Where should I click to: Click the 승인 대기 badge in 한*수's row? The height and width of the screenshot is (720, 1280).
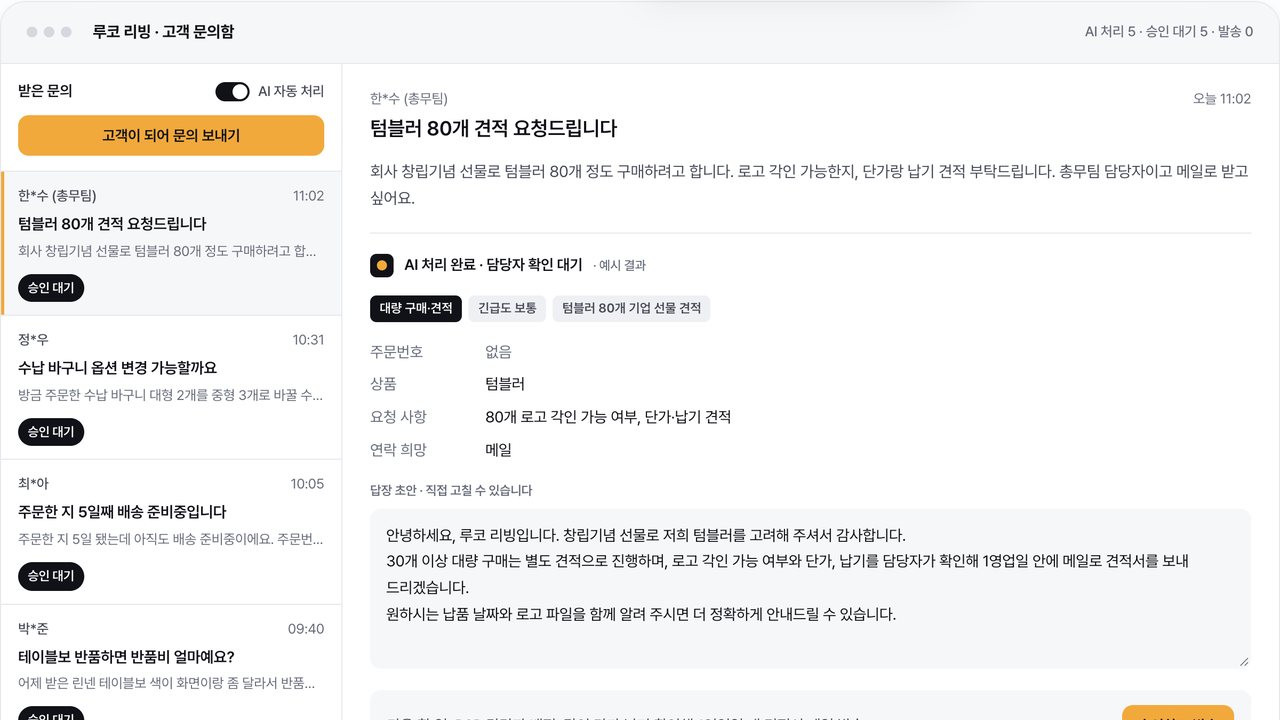click(x=51, y=288)
